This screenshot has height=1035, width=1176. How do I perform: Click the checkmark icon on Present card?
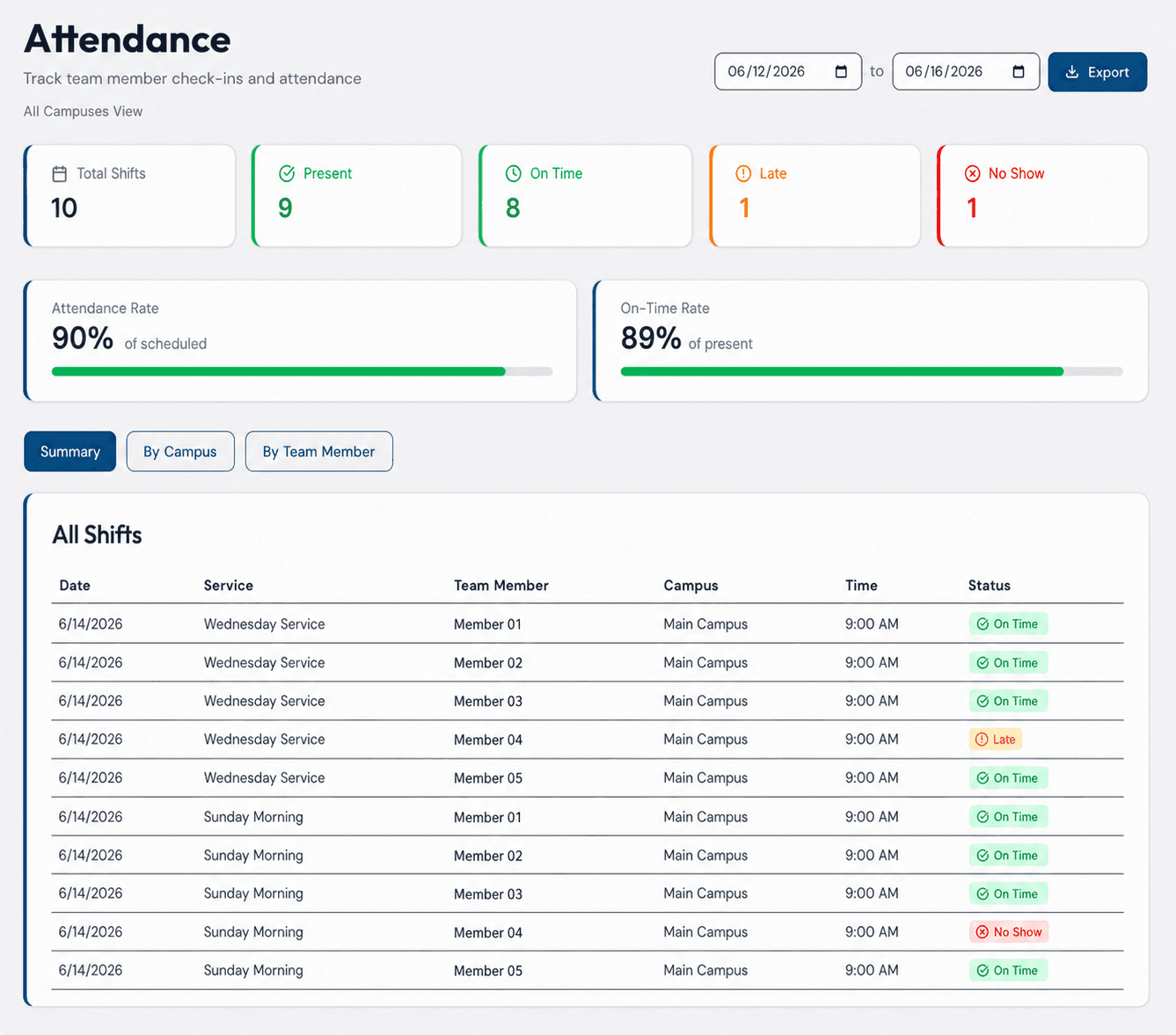pos(287,173)
